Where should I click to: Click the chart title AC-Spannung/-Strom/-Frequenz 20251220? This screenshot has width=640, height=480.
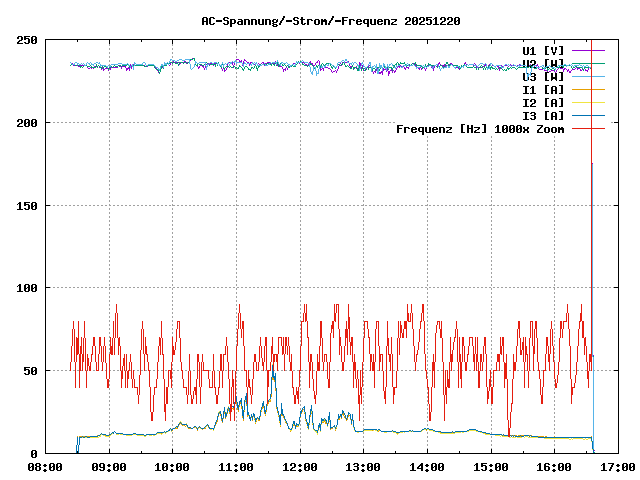(317, 20)
